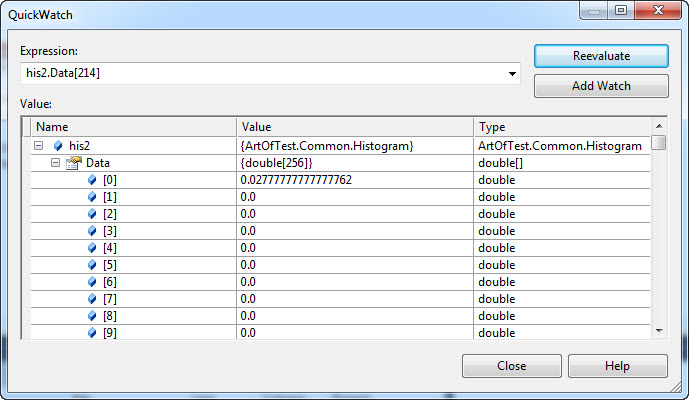Click into the Expression text field
Screen dimensions: 689x400
coord(262,74)
